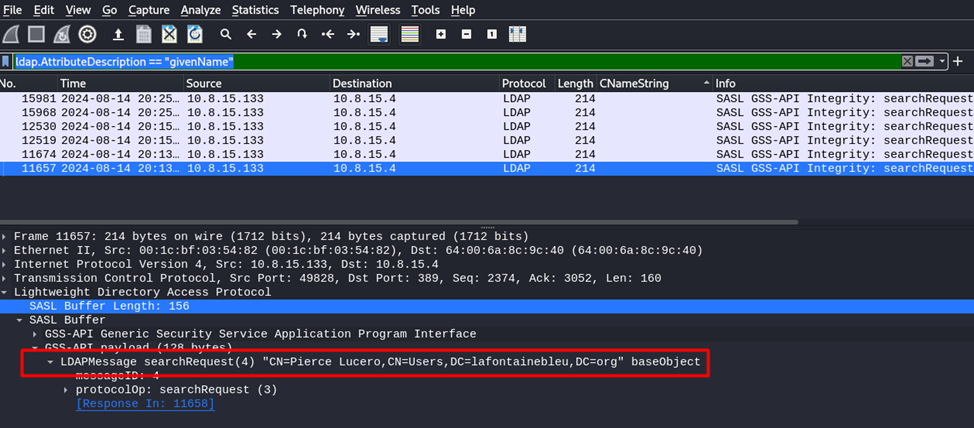Collapse the SASL Buffer tree node
974x428 pixels.
(x=19, y=320)
